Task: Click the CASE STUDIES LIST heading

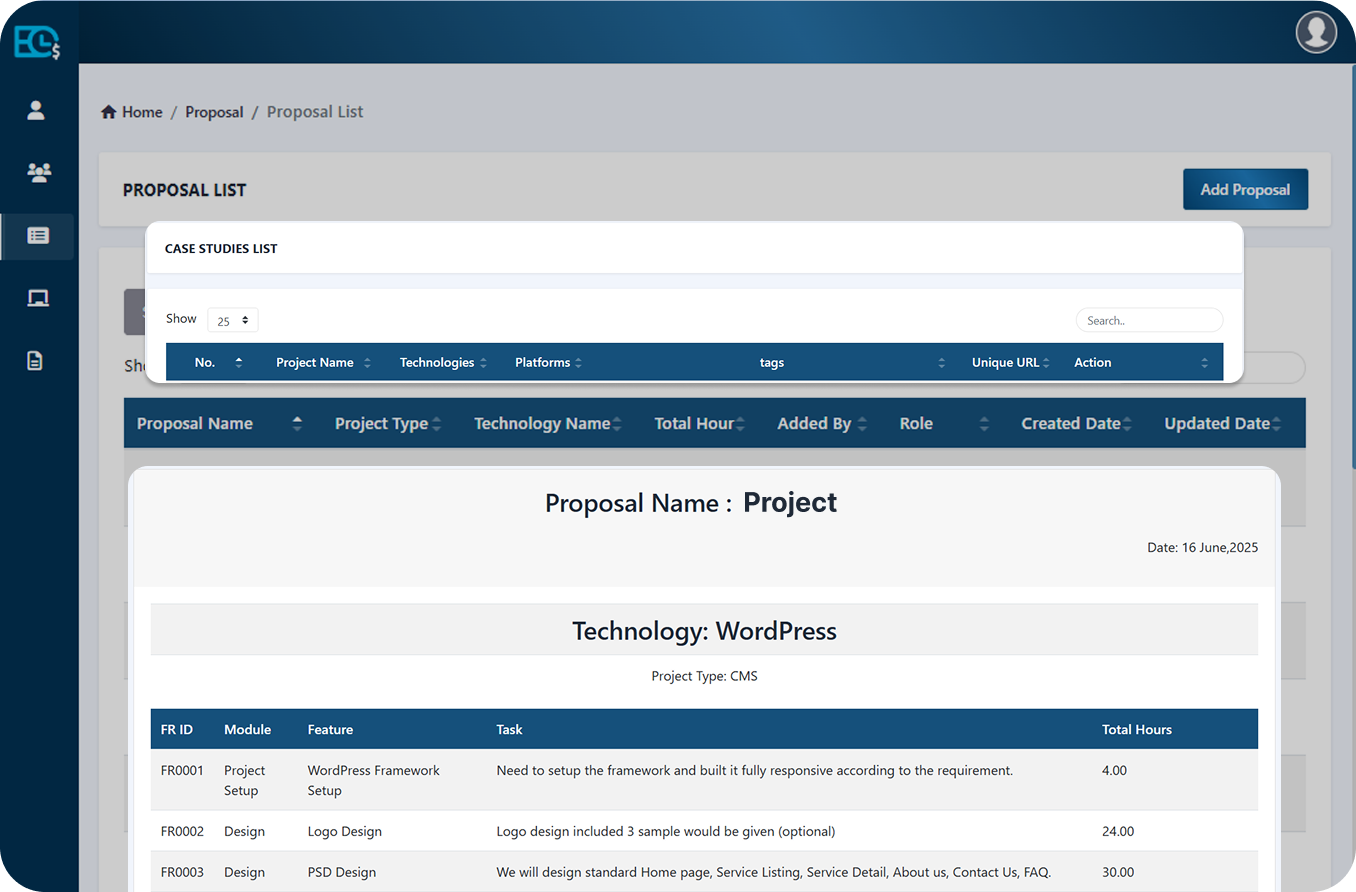Action: [221, 248]
